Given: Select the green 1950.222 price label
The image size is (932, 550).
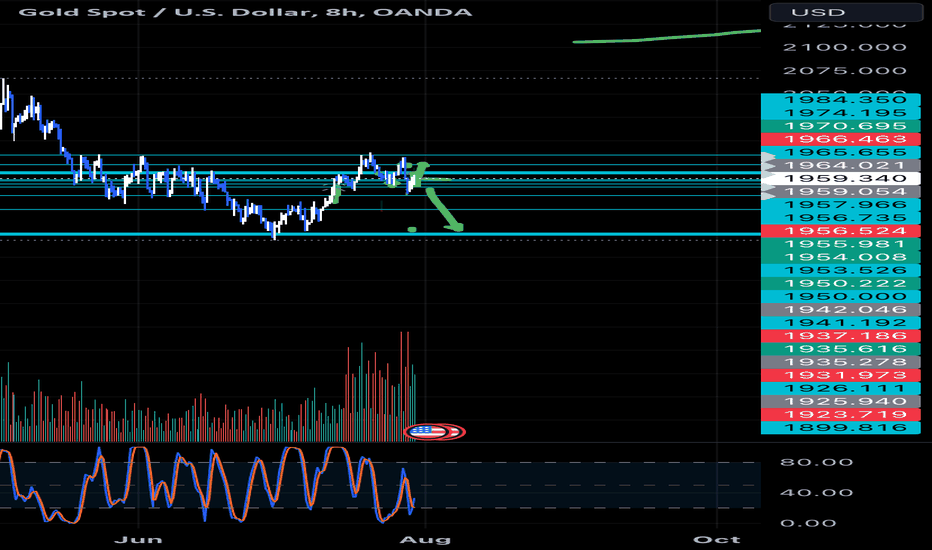Looking at the screenshot, I should (840, 283).
